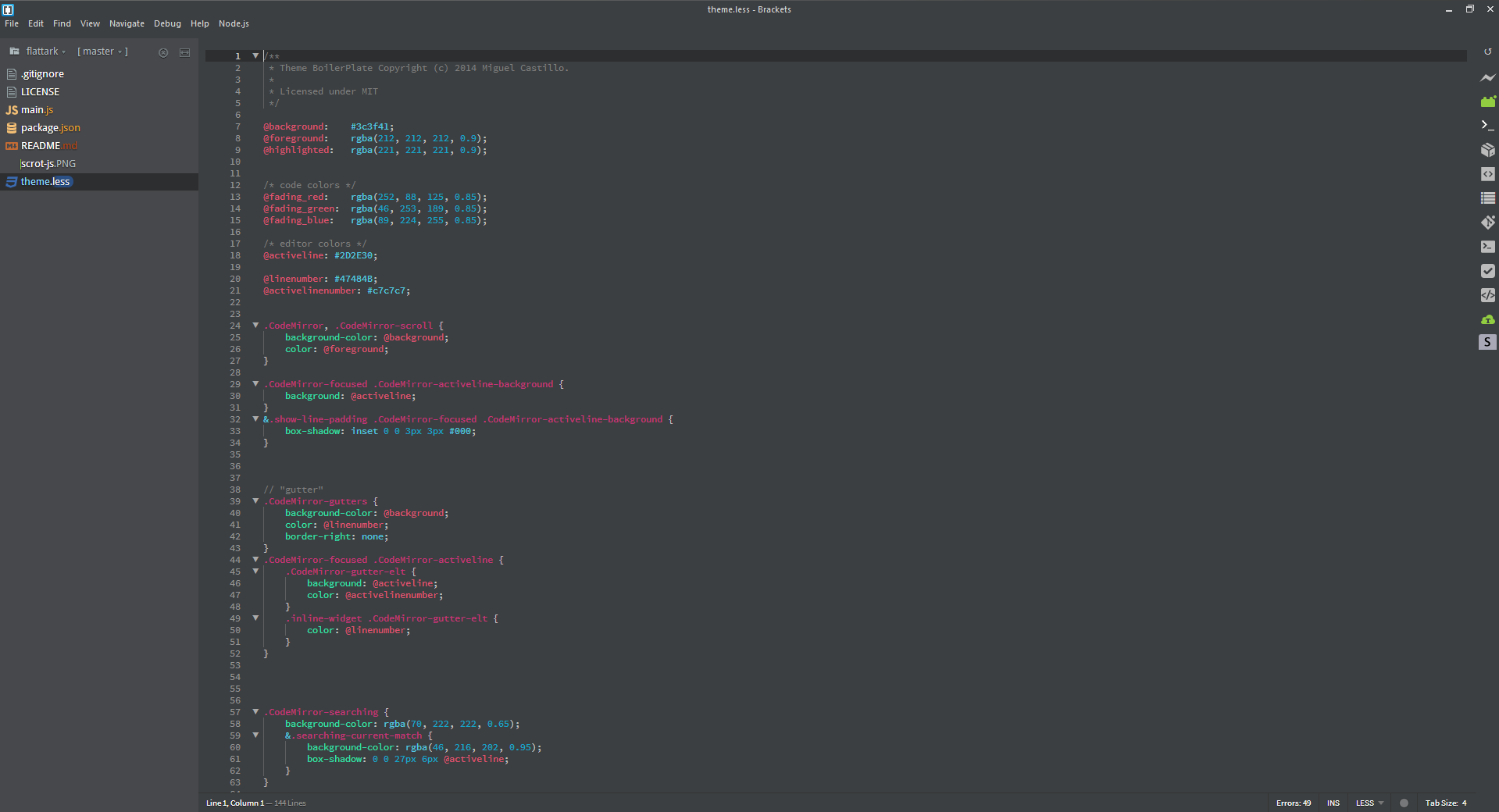Click Errors: 49 in the status bar
The image size is (1499, 812).
pyautogui.click(x=1294, y=803)
